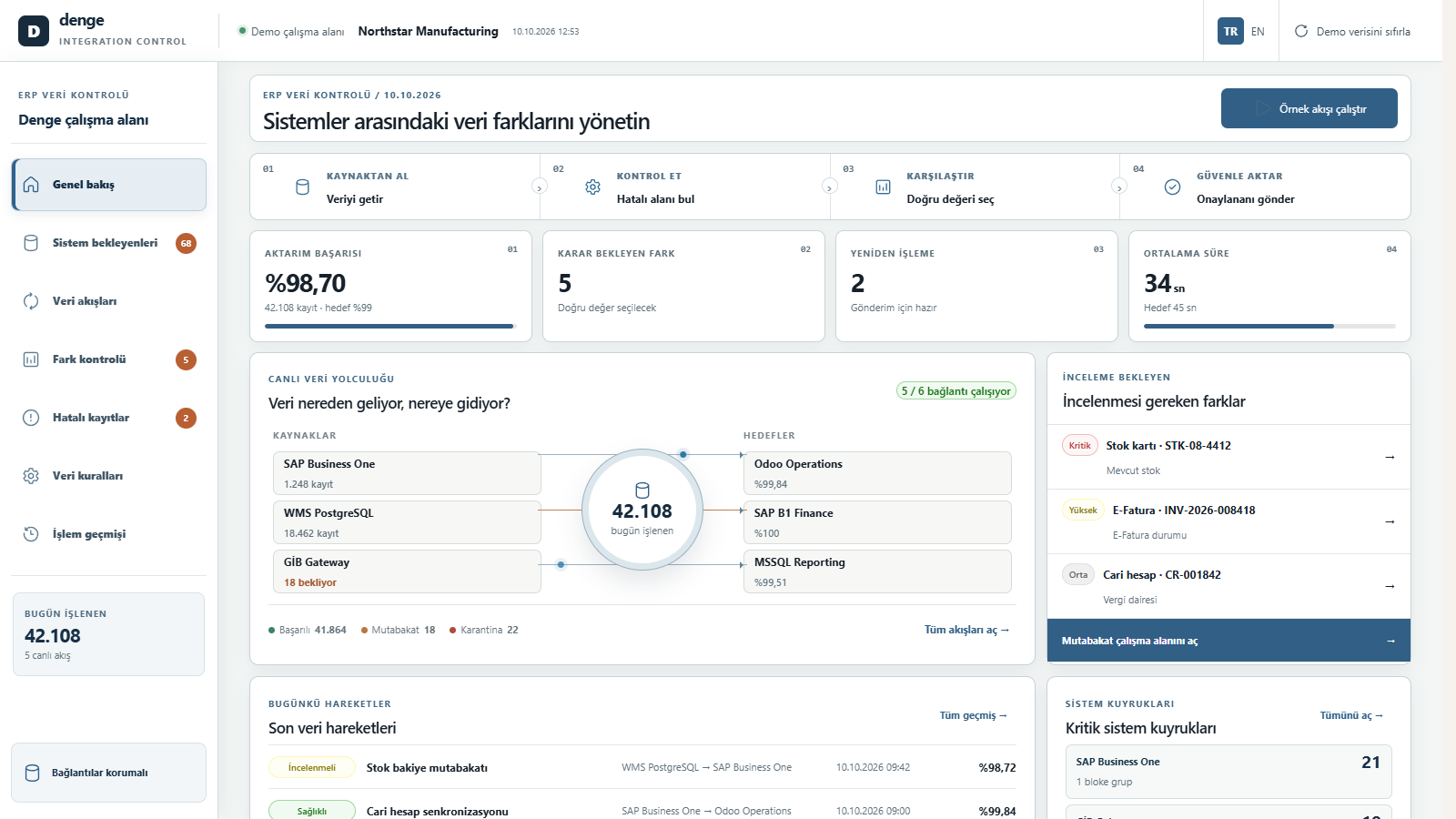1456x819 pixels.
Task: Click Demo verisini sıfırla
Action: [x=1352, y=31]
